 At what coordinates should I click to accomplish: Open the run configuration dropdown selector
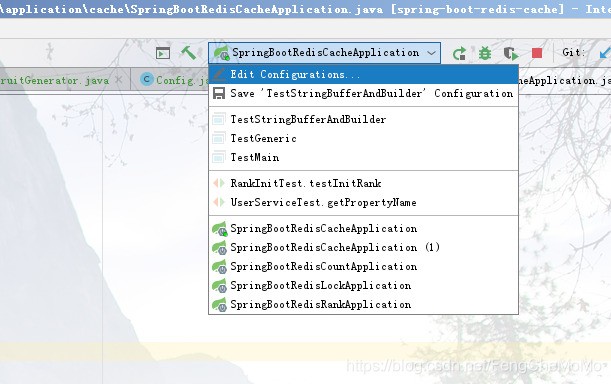(324, 53)
